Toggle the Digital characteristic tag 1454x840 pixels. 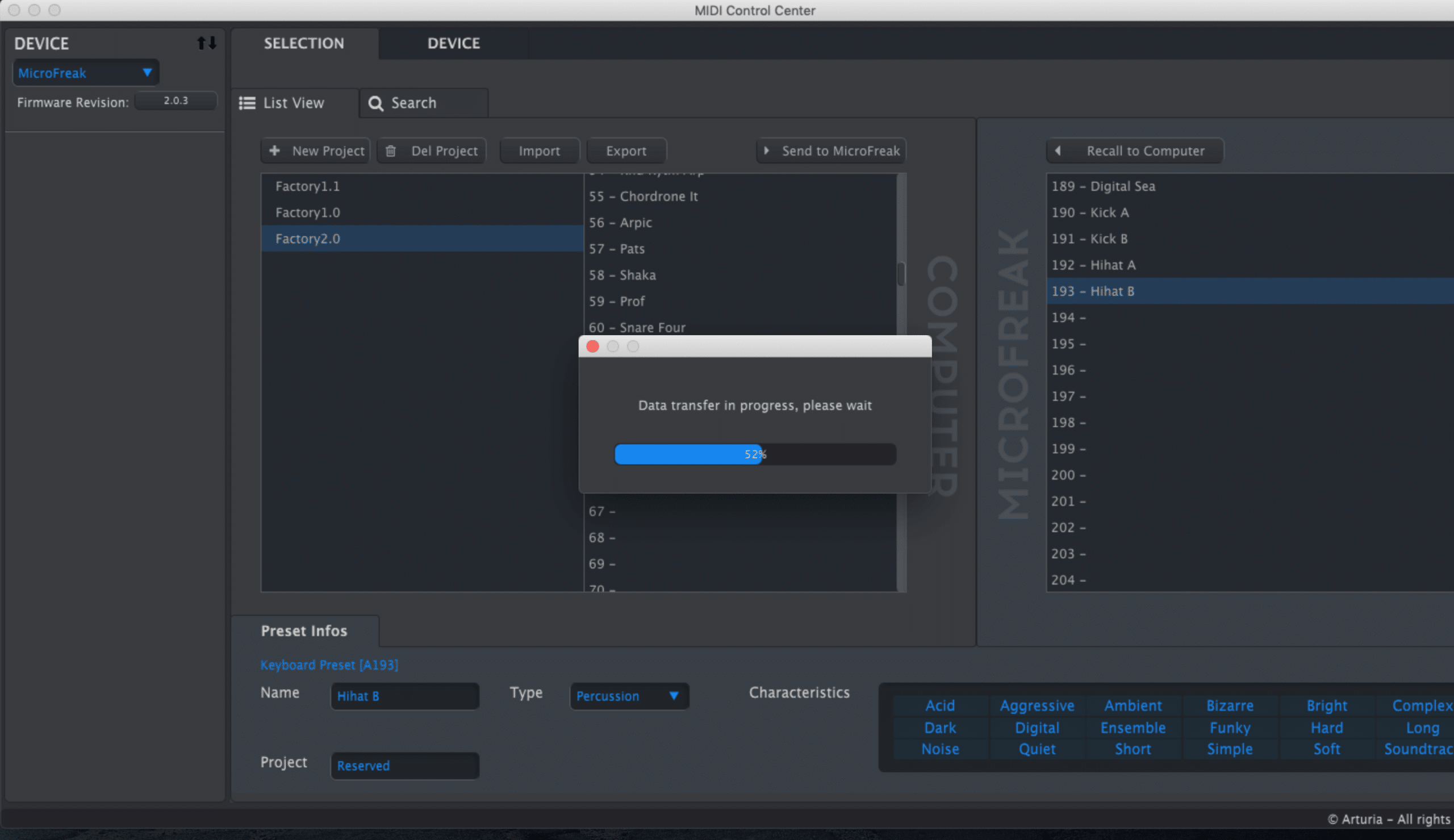(1037, 728)
